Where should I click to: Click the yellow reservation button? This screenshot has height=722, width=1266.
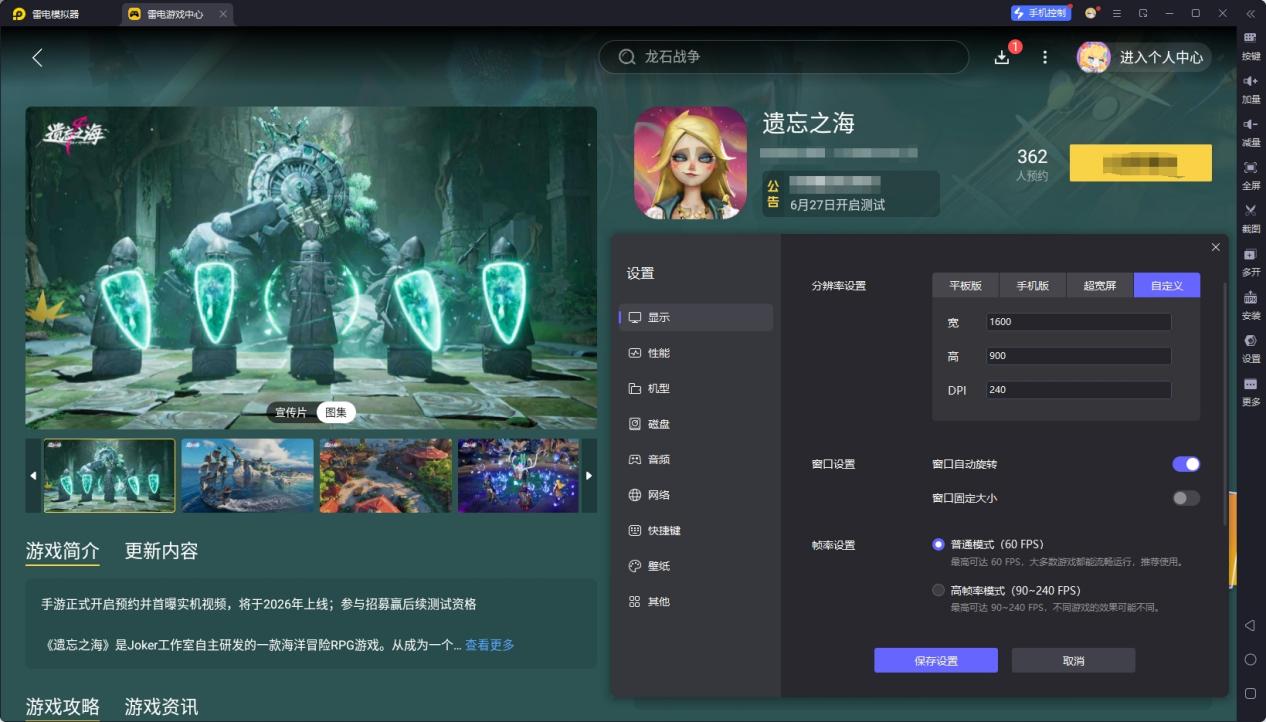(x=1140, y=163)
